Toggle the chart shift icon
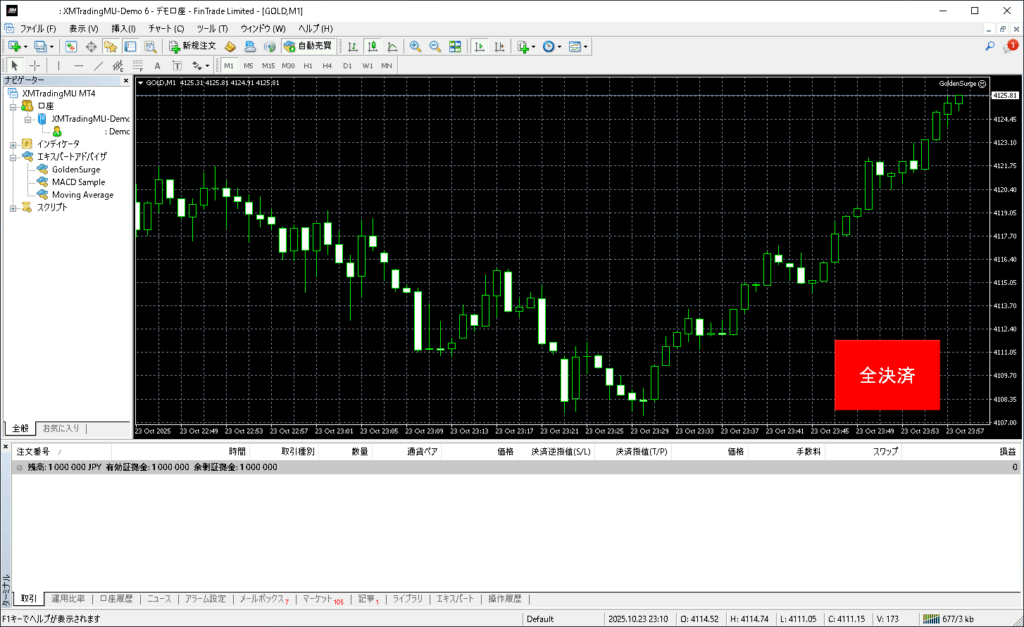Image resolution: width=1024 pixels, height=627 pixels. 500,46
